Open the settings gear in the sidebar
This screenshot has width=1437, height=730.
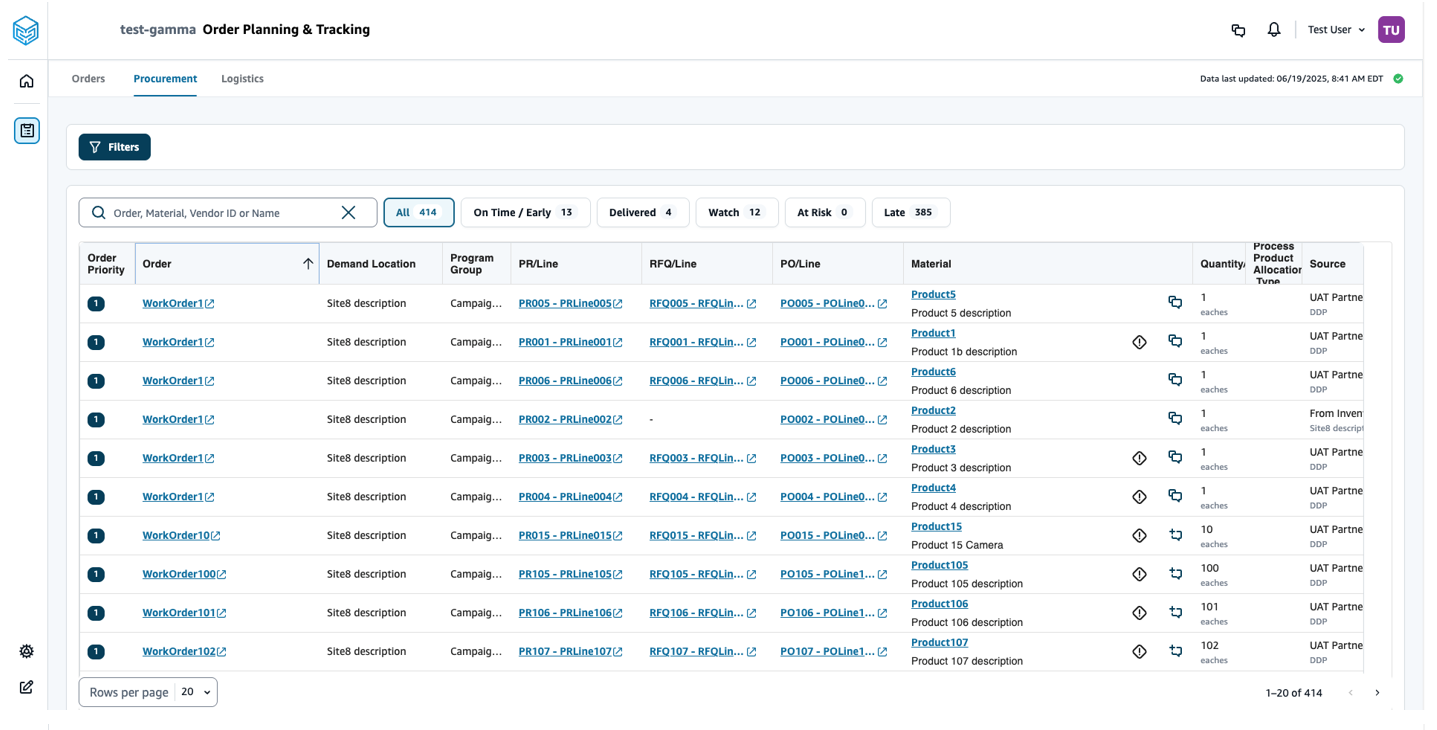coord(27,651)
